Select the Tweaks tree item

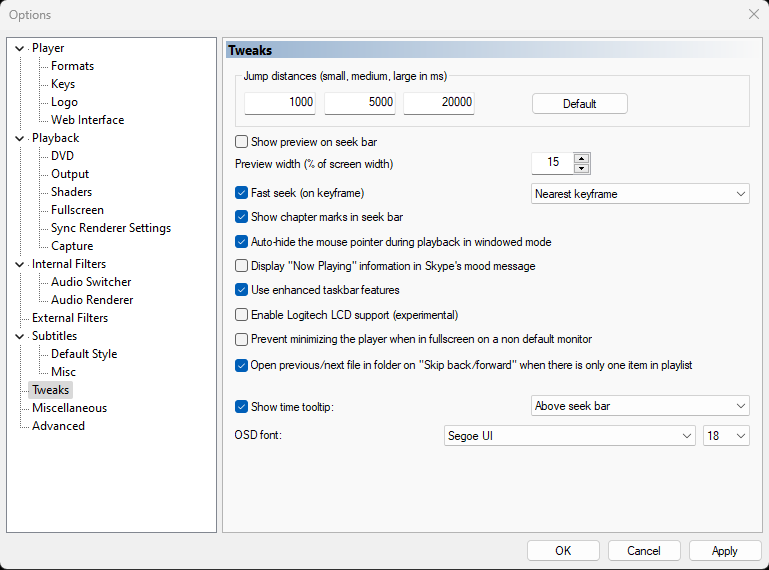[51, 390]
